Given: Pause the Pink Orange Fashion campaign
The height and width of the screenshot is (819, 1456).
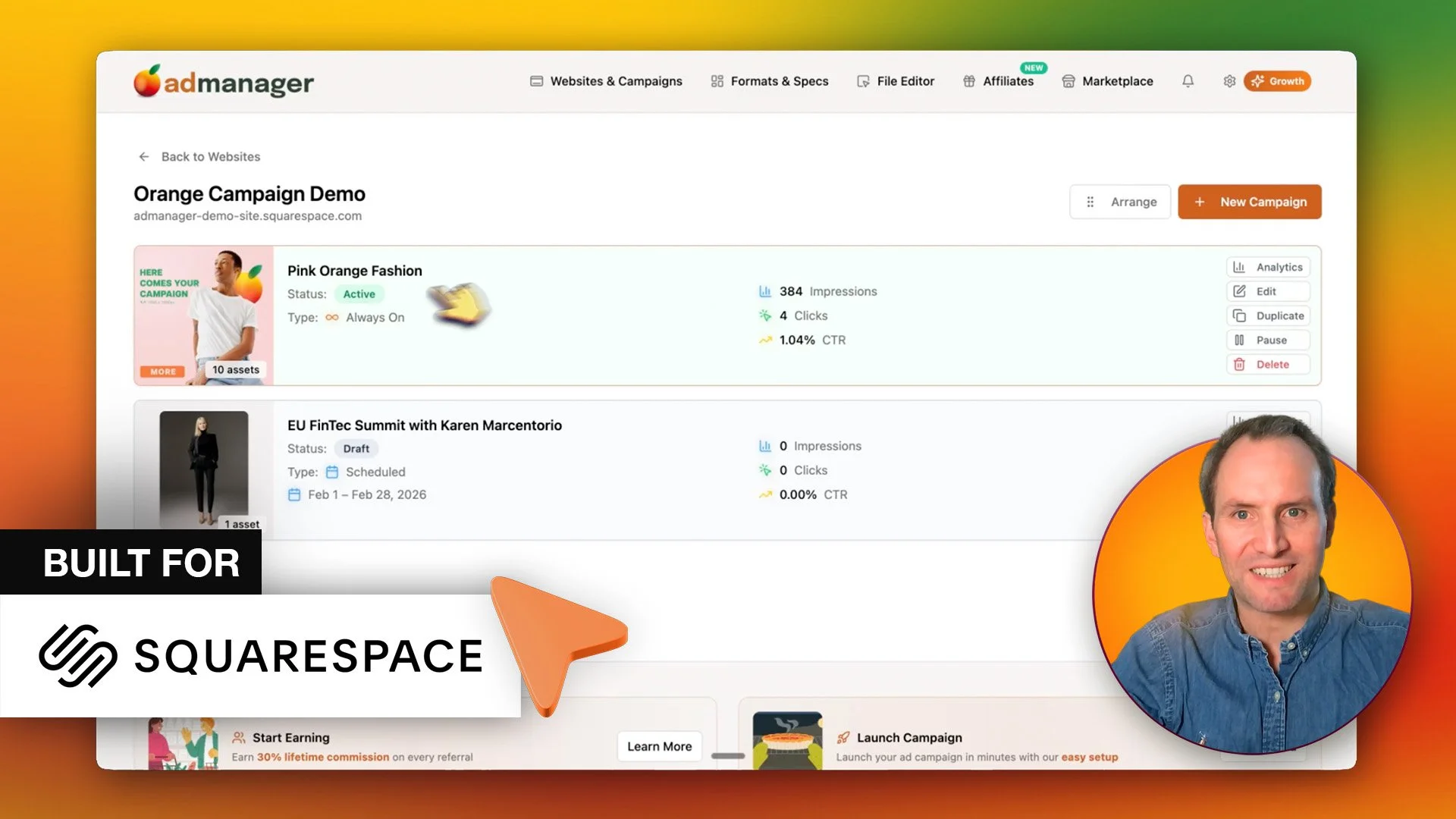Looking at the screenshot, I should coord(1268,340).
